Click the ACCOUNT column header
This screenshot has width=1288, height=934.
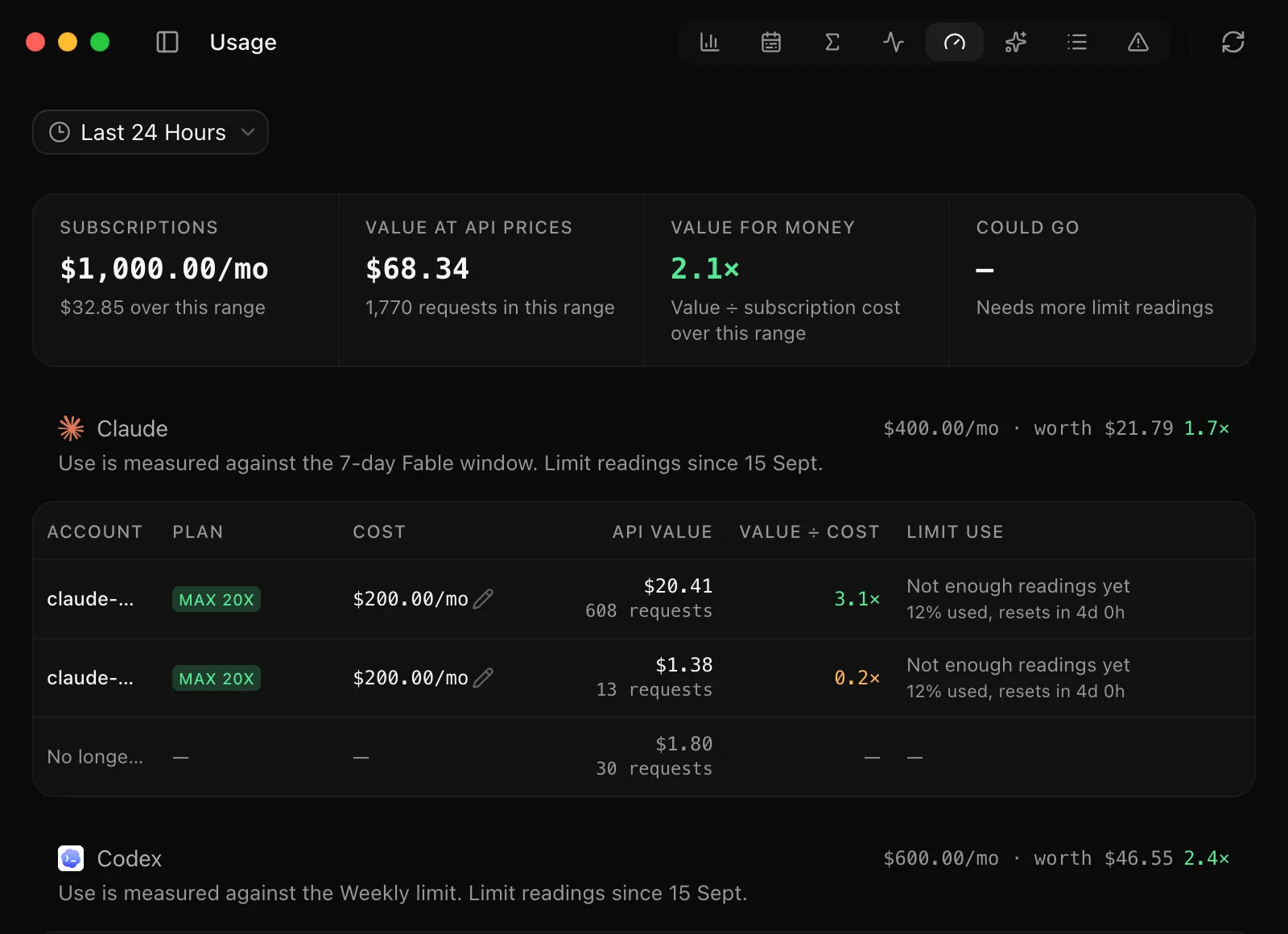click(x=95, y=531)
